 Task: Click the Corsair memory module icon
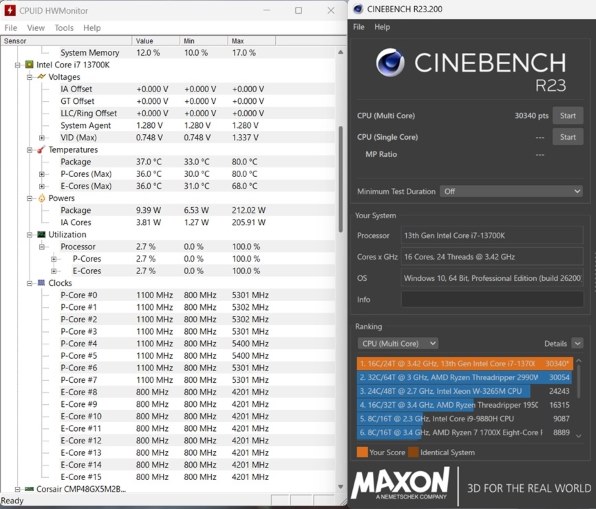click(x=29, y=489)
